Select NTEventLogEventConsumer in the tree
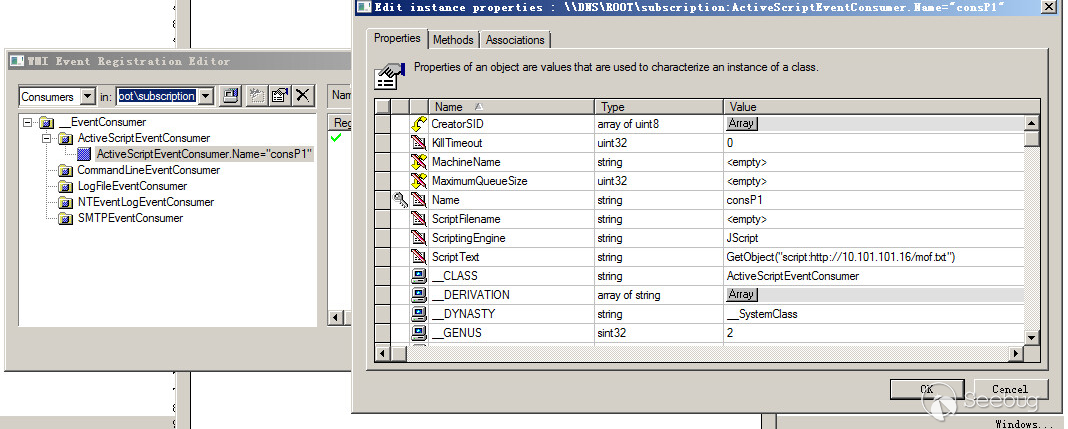1068x429 pixels. (x=146, y=202)
